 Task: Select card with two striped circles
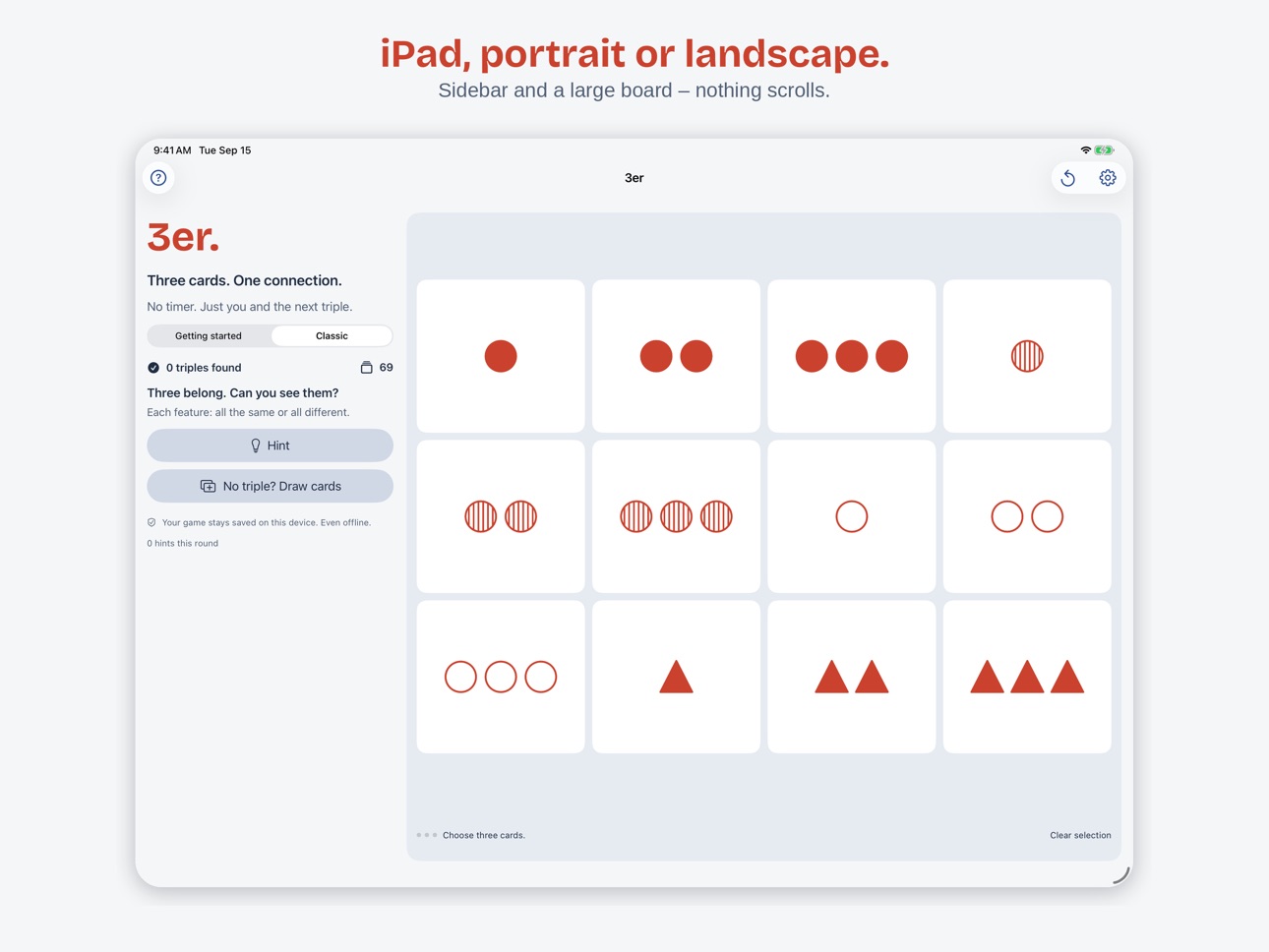pyautogui.click(x=501, y=516)
